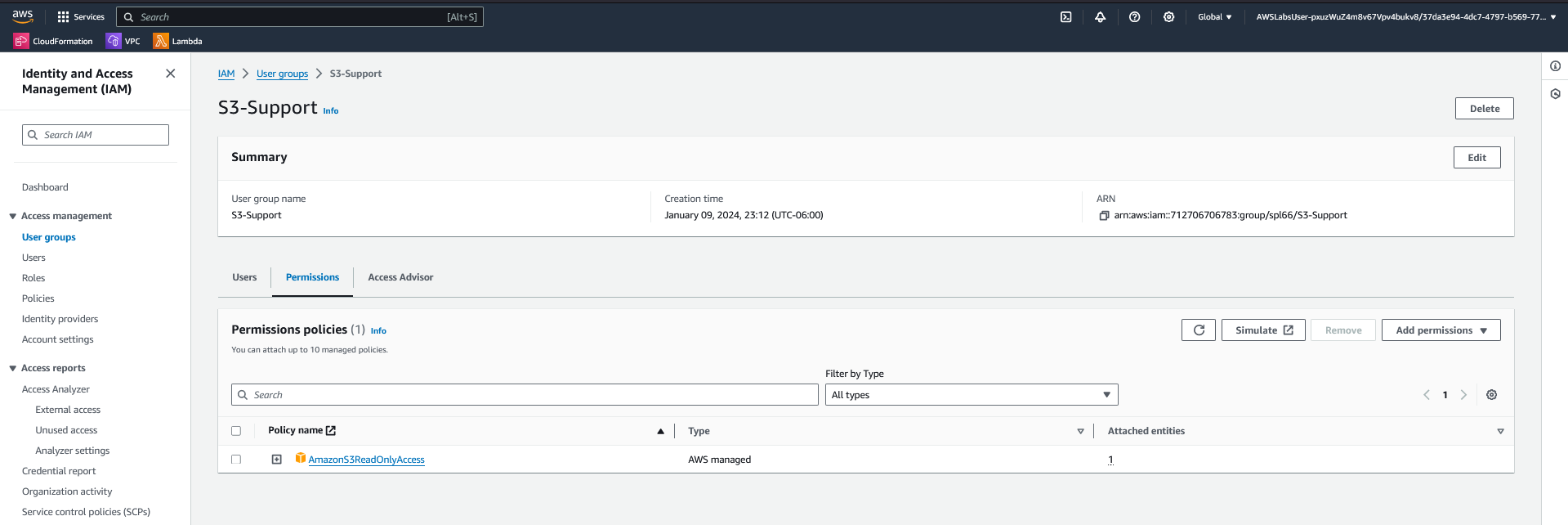Open AmazonS3ReadOnlyAccess policy link

(x=366, y=460)
